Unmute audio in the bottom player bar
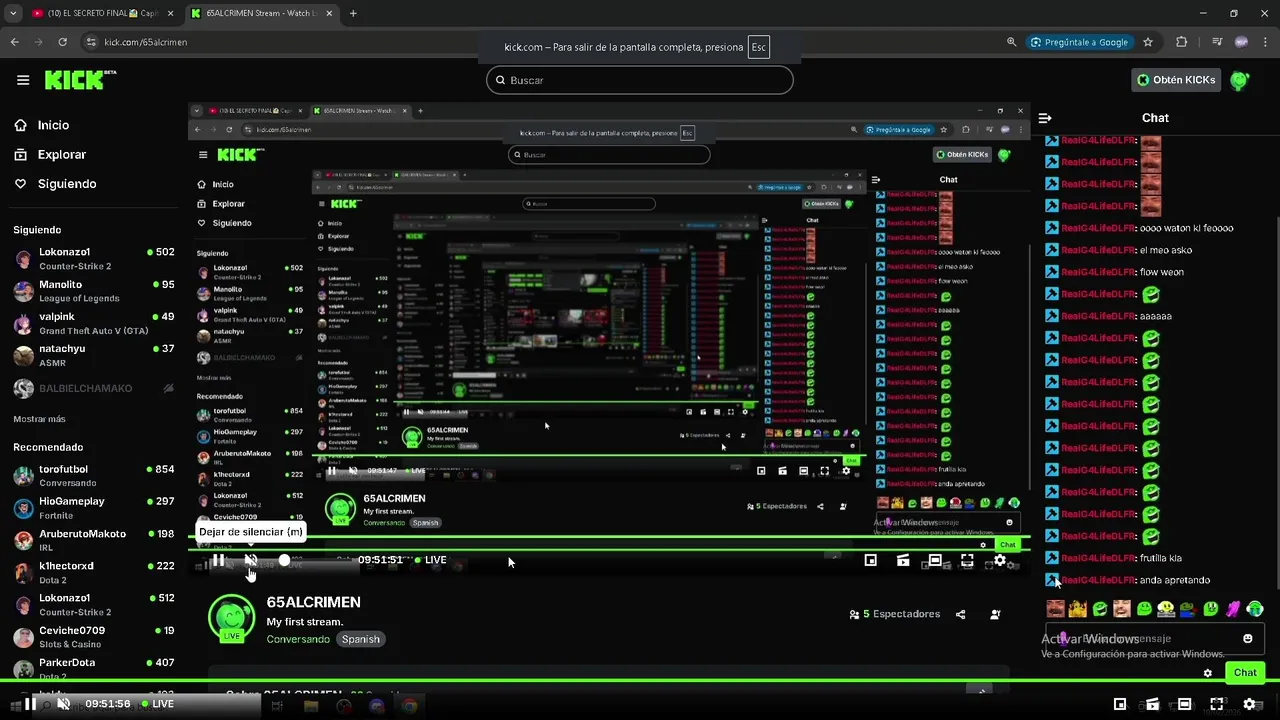The width and height of the screenshot is (1280, 720). pyautogui.click(x=64, y=704)
